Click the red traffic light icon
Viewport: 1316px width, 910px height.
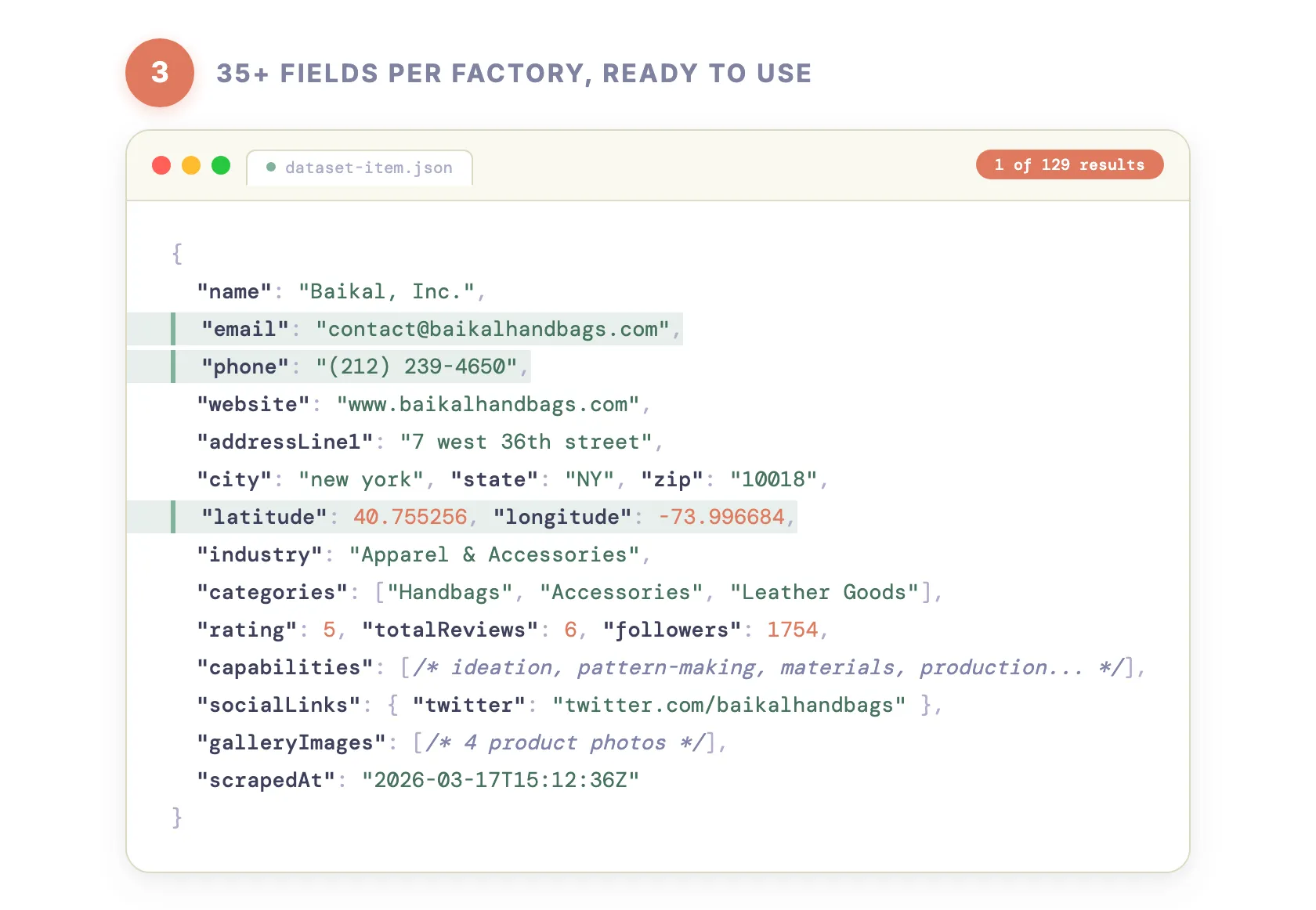[x=161, y=165]
